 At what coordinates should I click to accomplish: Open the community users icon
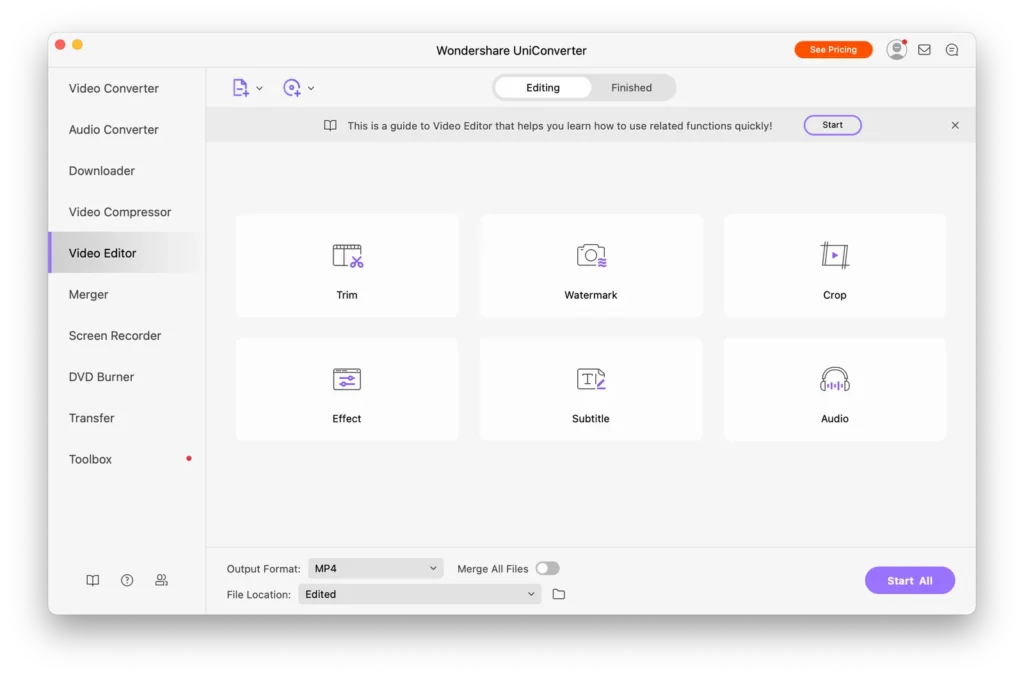coord(161,580)
